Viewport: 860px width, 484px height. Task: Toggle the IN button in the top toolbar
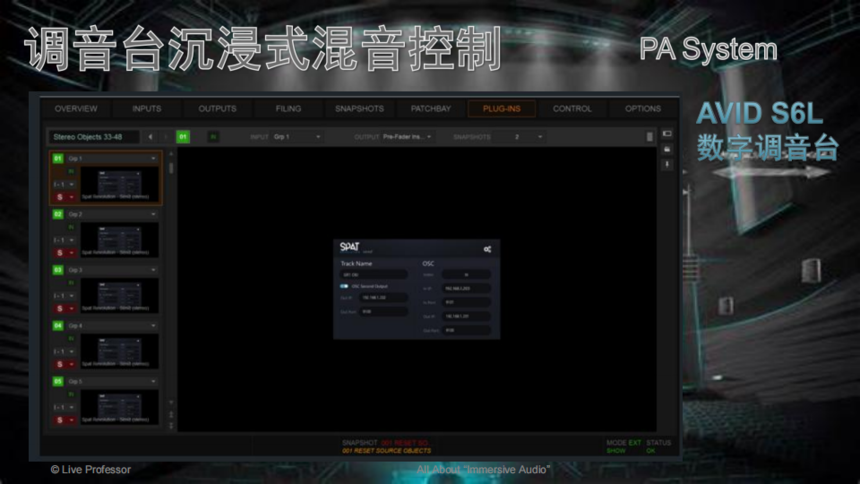[x=213, y=137]
